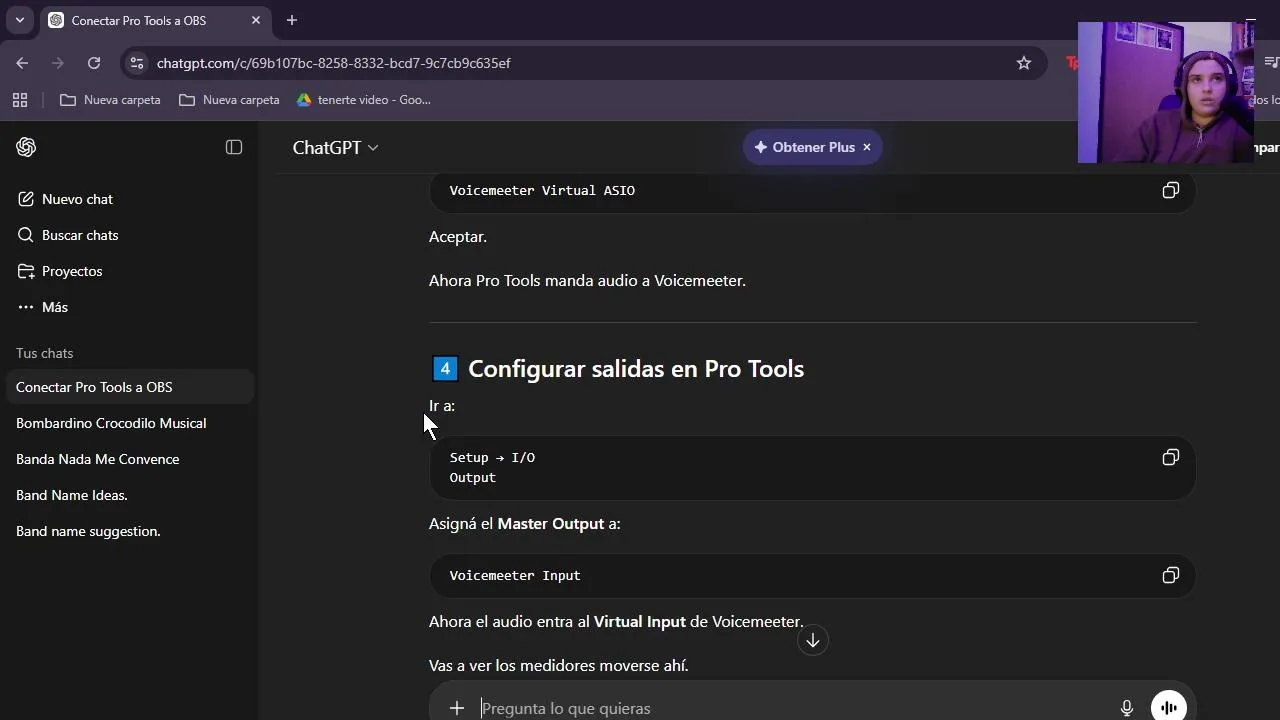Activate the microphone dictation icon
This screenshot has width=1280, height=720.
pyautogui.click(x=1127, y=708)
